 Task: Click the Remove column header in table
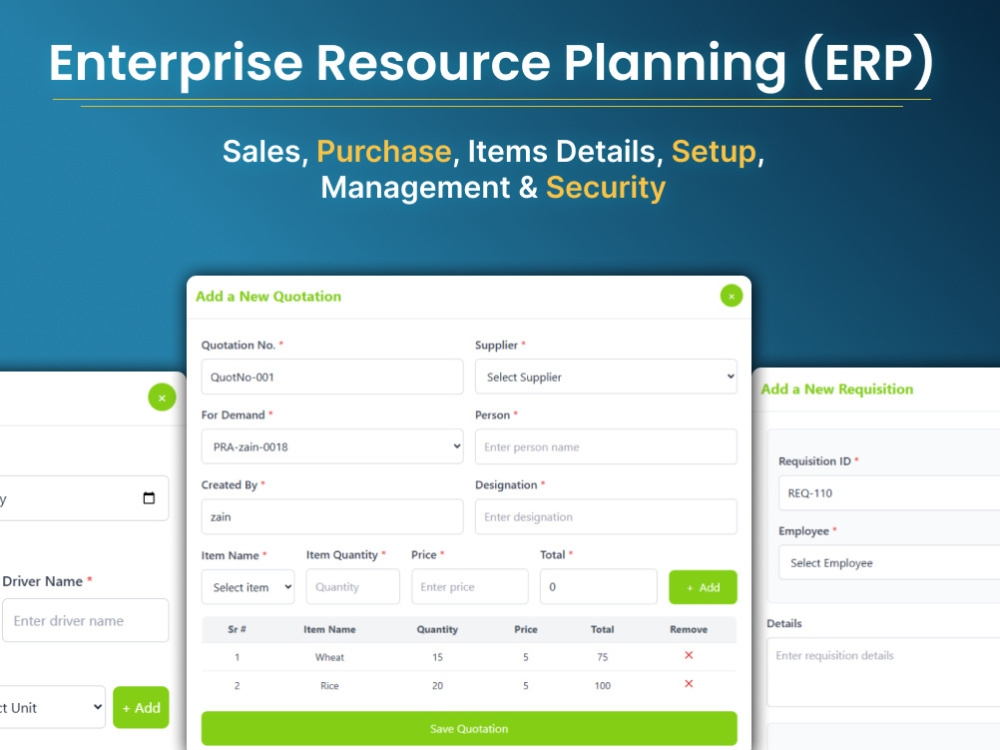688,629
